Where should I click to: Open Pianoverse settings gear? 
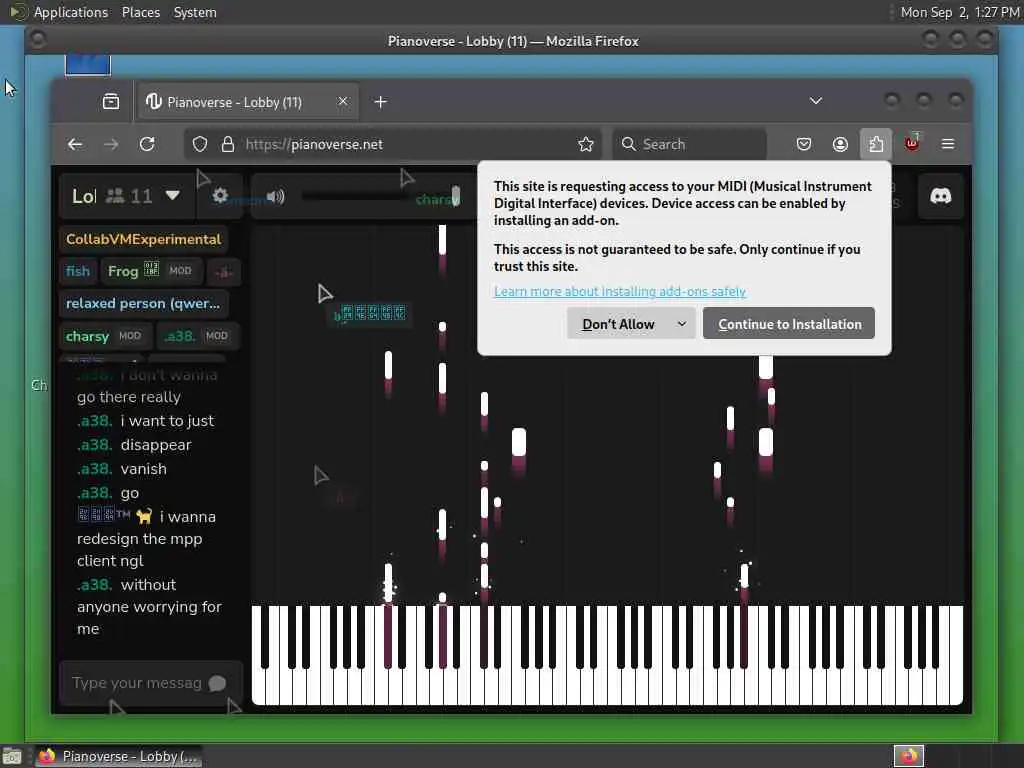coord(220,195)
